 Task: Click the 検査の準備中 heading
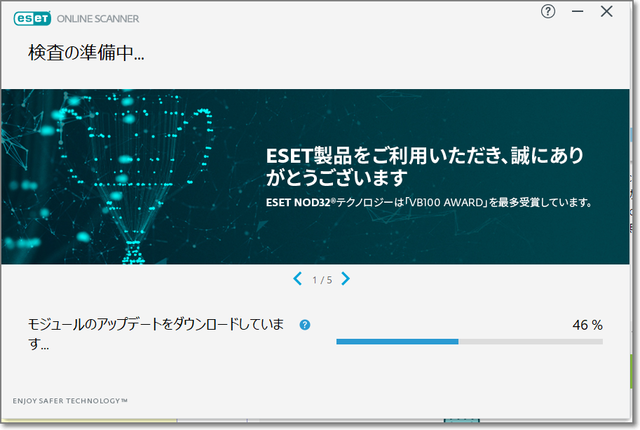pyautogui.click(x=79, y=54)
